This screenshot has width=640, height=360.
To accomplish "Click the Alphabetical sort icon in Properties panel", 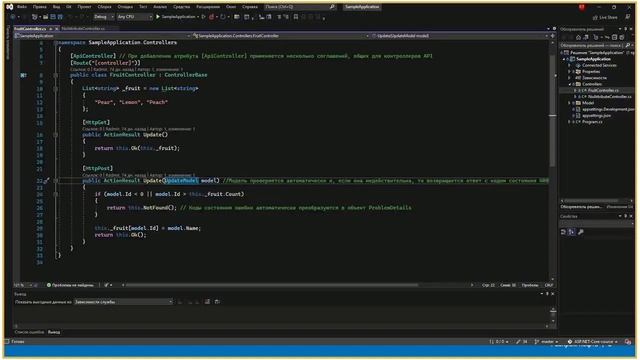I will pyautogui.click(x=572, y=232).
